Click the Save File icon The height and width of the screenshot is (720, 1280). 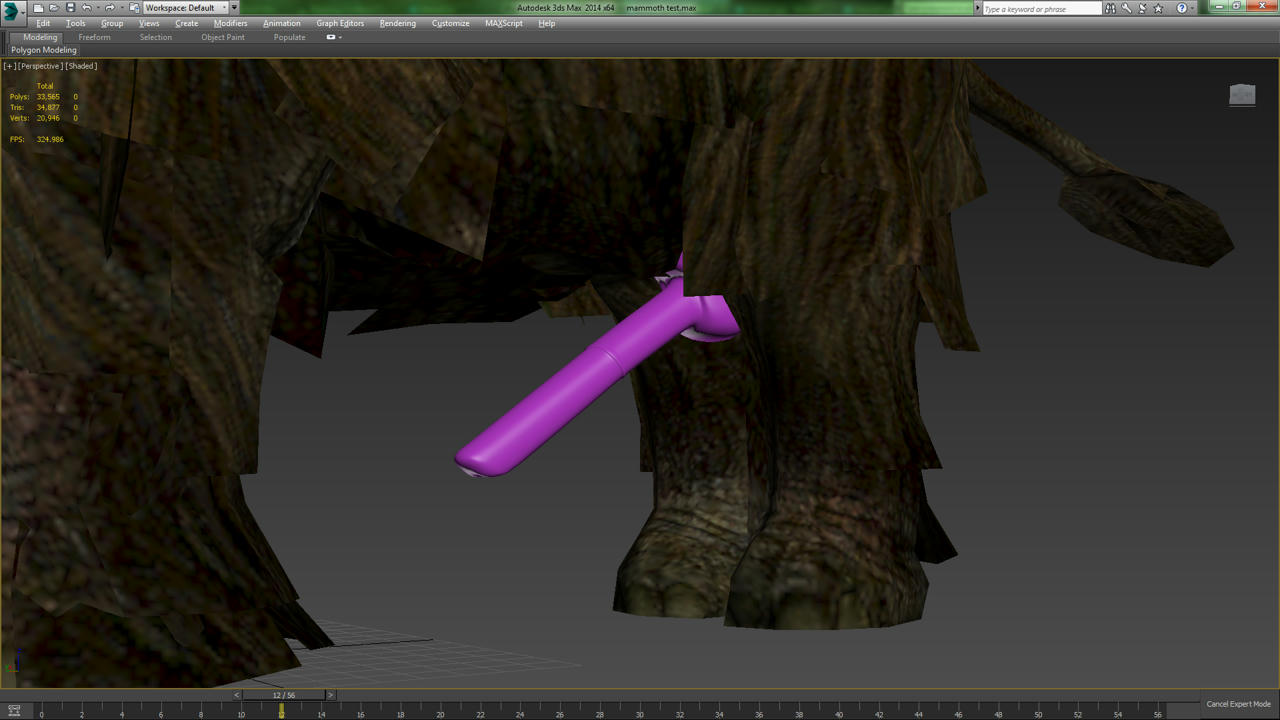tap(70, 8)
